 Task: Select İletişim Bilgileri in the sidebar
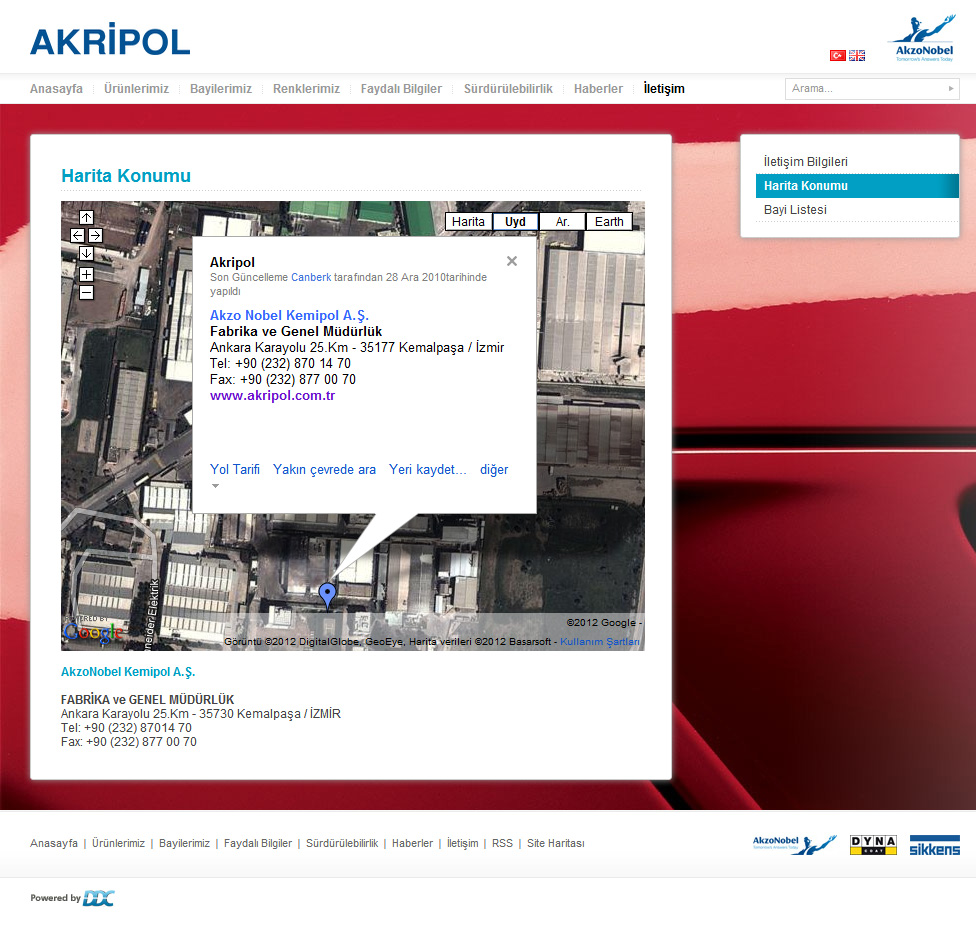(x=857, y=162)
